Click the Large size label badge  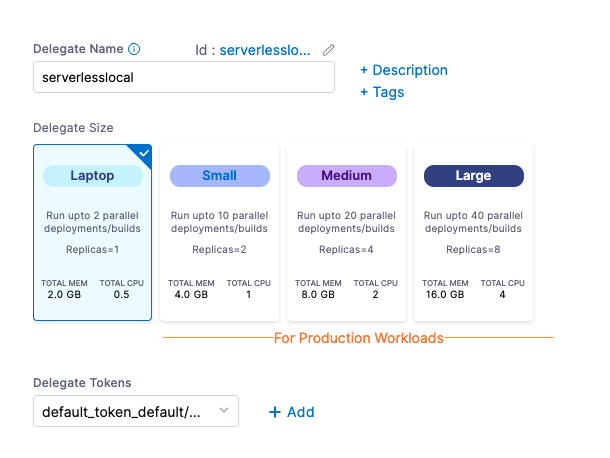click(473, 176)
